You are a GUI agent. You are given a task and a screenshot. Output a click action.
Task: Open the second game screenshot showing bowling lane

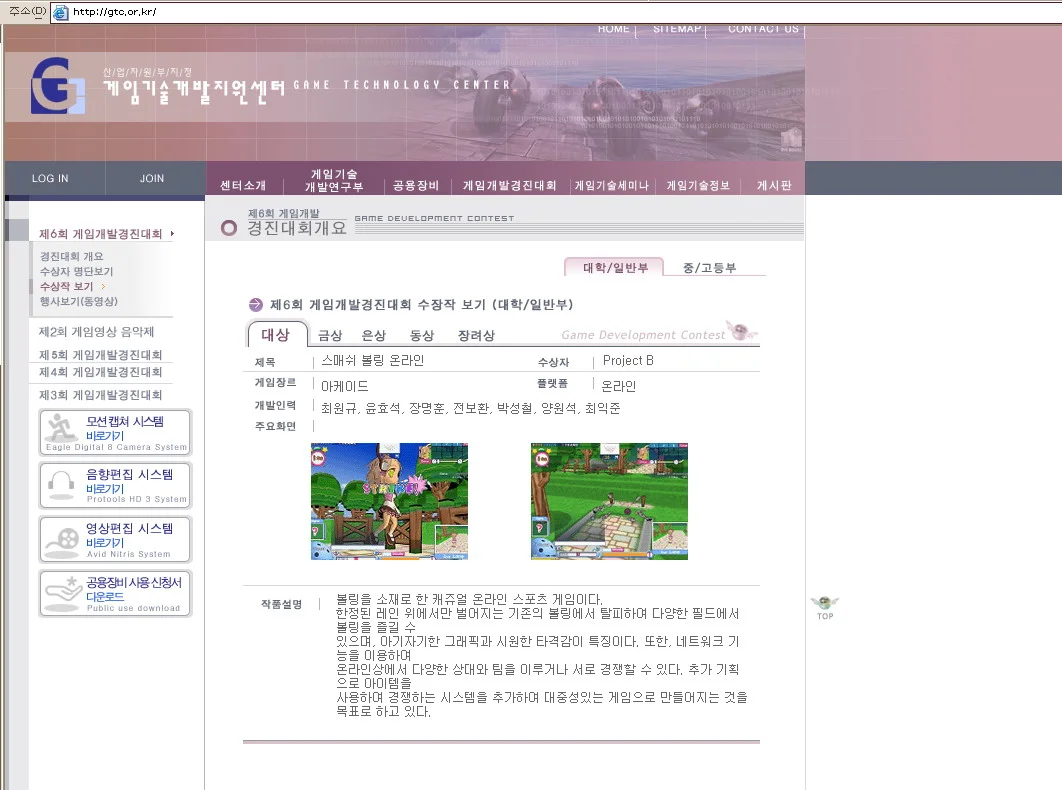point(610,501)
